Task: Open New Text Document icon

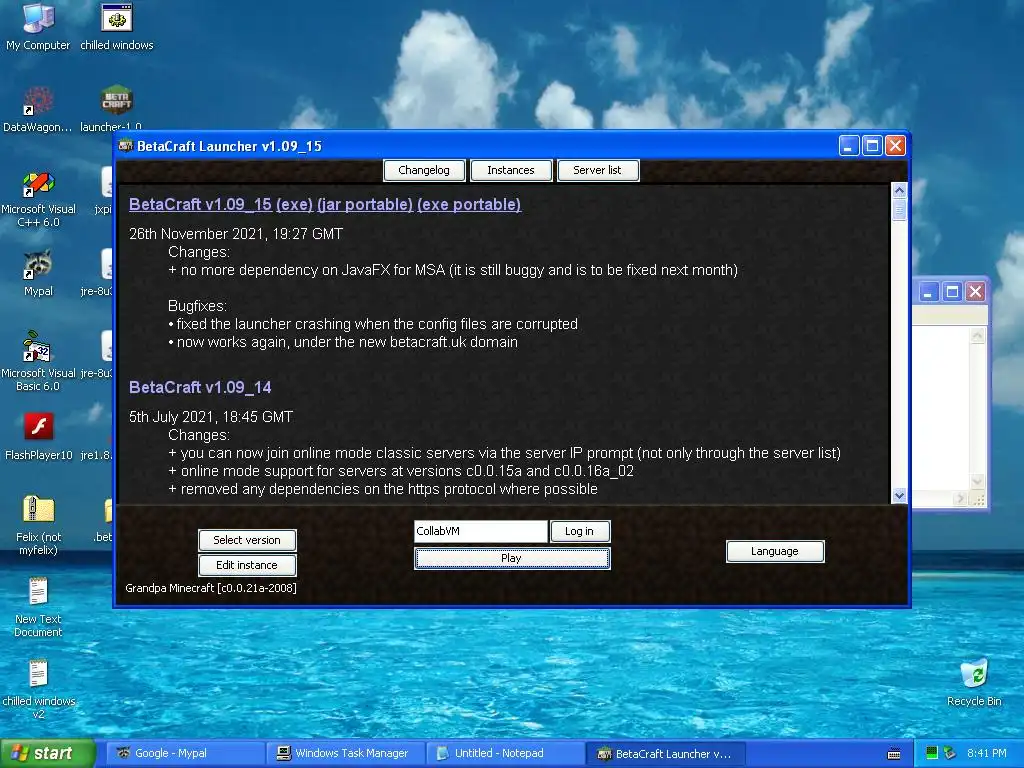Action: (x=38, y=607)
